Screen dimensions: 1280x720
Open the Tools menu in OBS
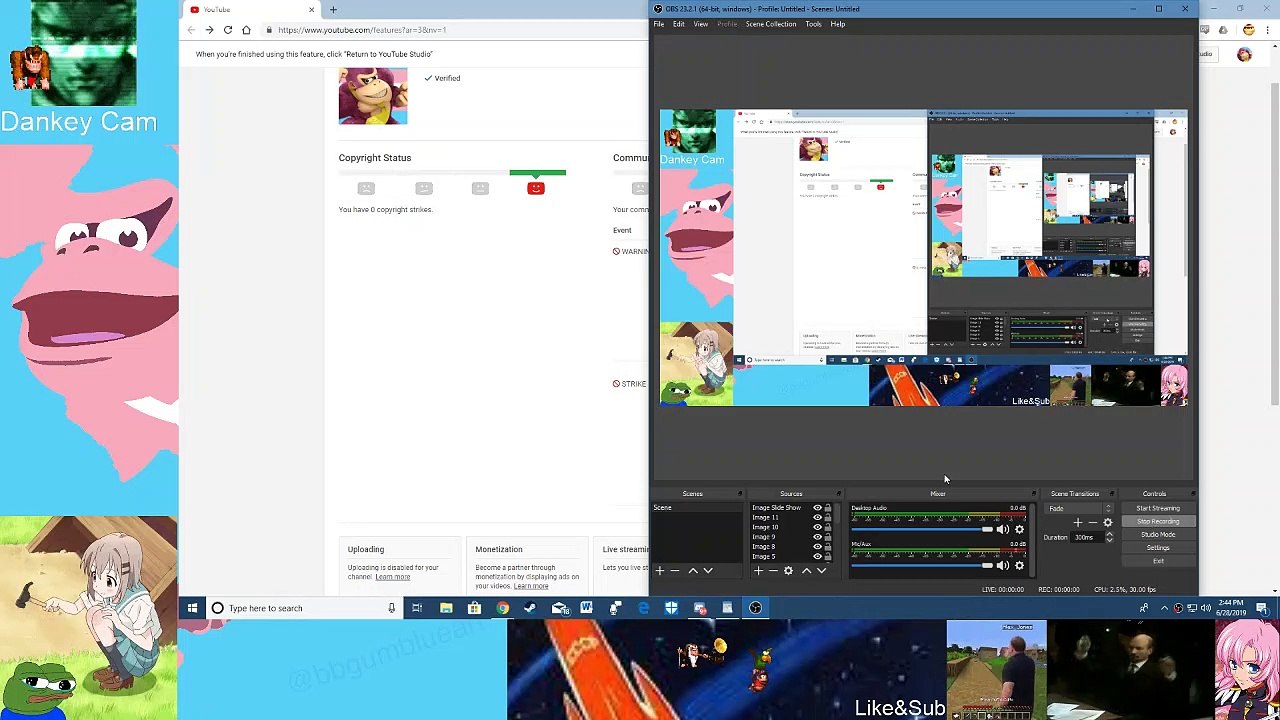point(814,24)
